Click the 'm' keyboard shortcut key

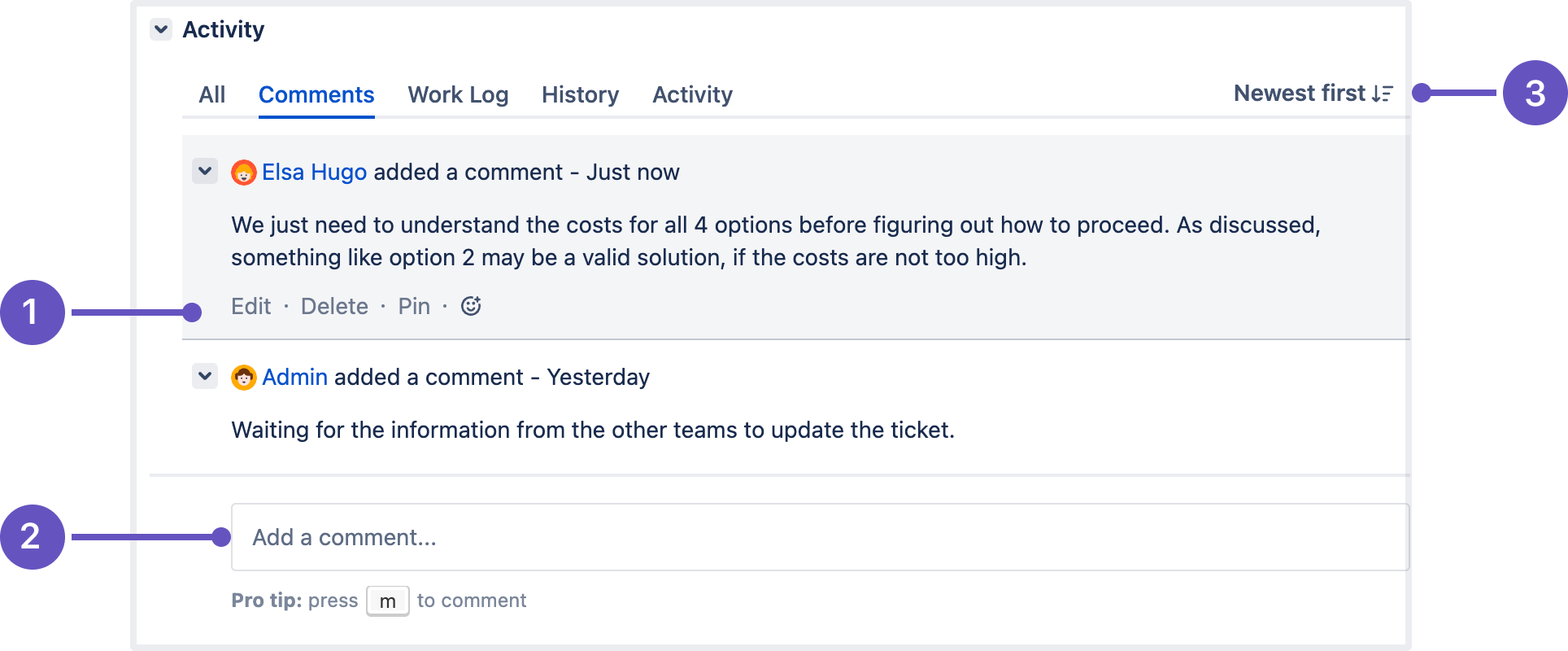tap(388, 601)
